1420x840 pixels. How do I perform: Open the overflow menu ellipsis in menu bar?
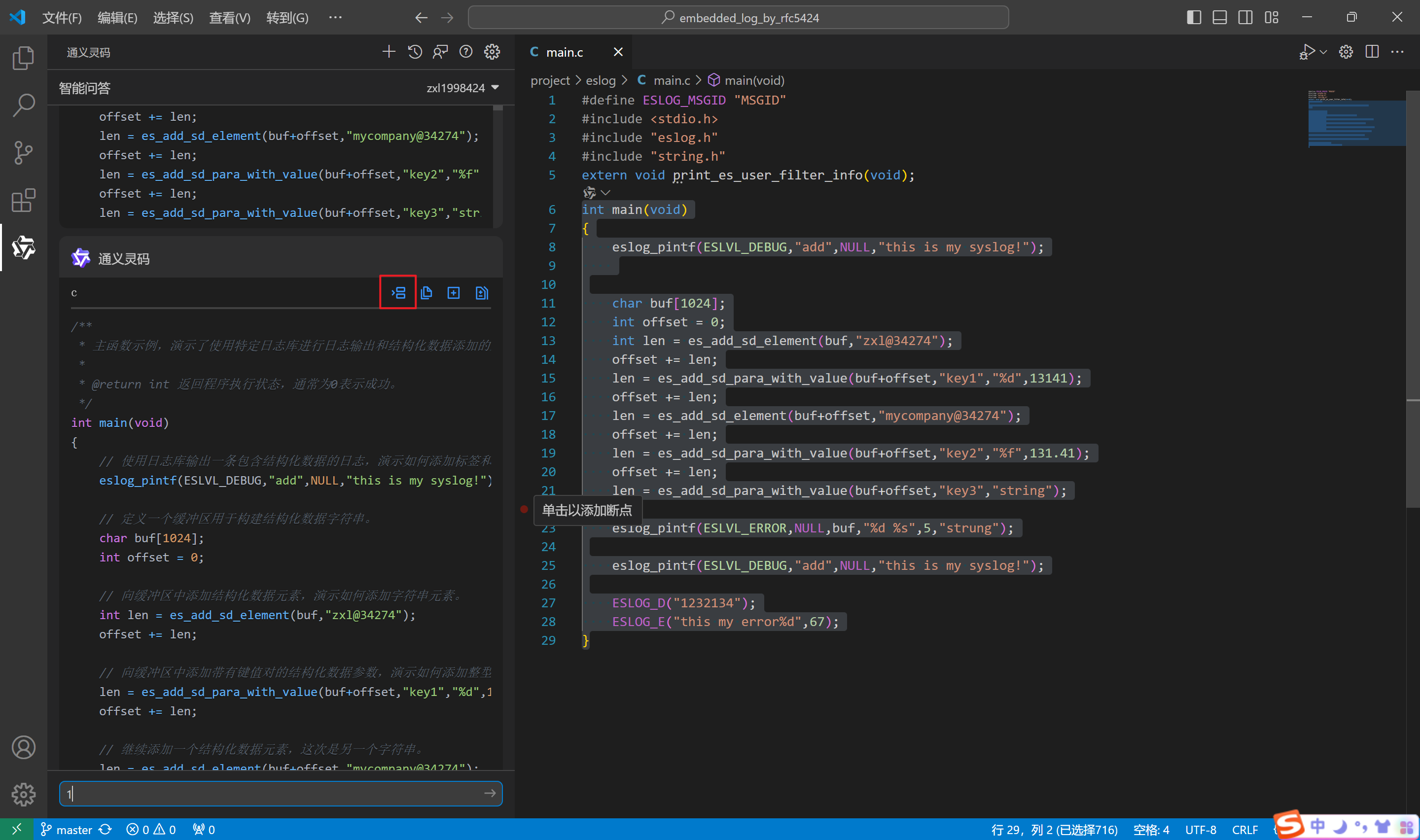[335, 18]
